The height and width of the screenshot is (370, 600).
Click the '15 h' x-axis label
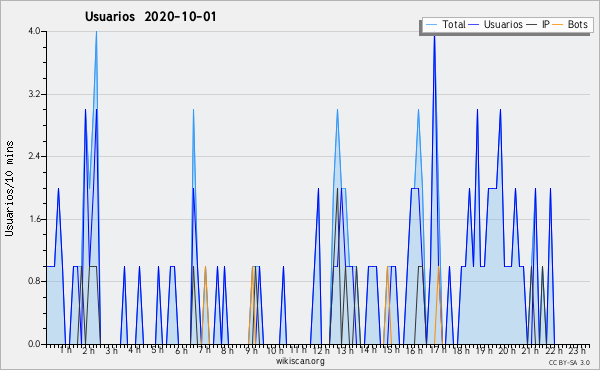tap(391, 350)
